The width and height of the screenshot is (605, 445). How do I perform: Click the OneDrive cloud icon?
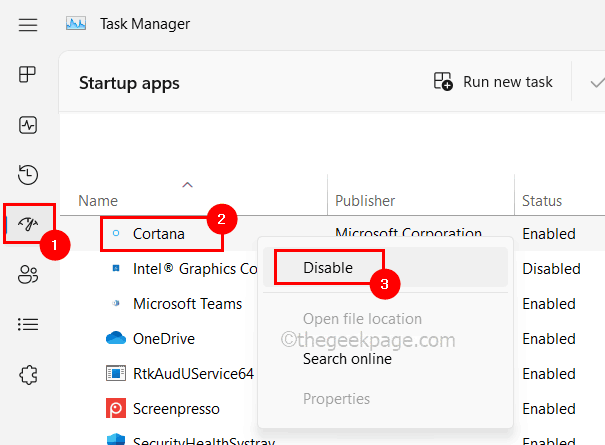pos(115,339)
